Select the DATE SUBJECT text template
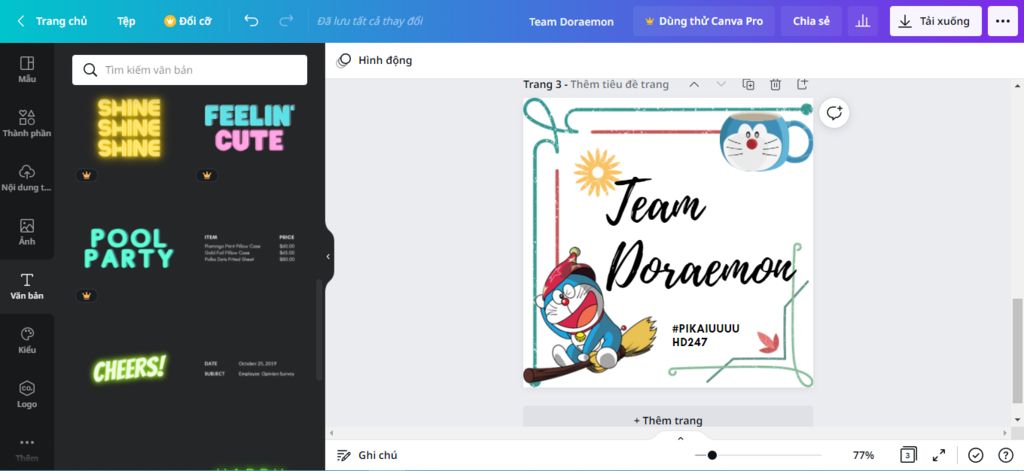This screenshot has height=471, width=1024. 249,368
